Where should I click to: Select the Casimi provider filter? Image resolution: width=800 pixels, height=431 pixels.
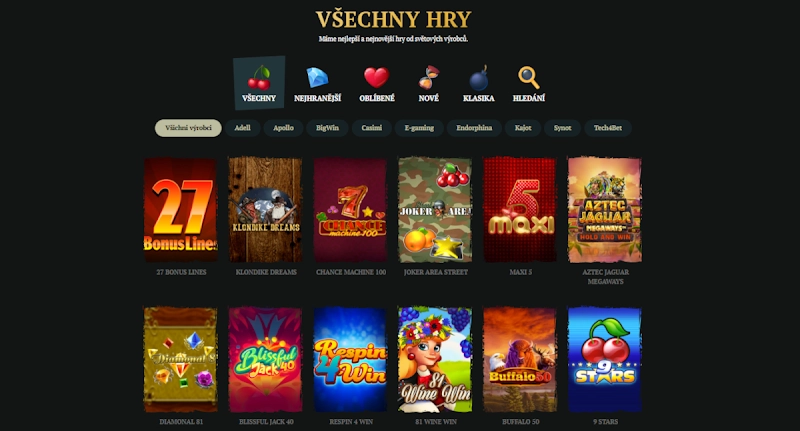coord(371,128)
